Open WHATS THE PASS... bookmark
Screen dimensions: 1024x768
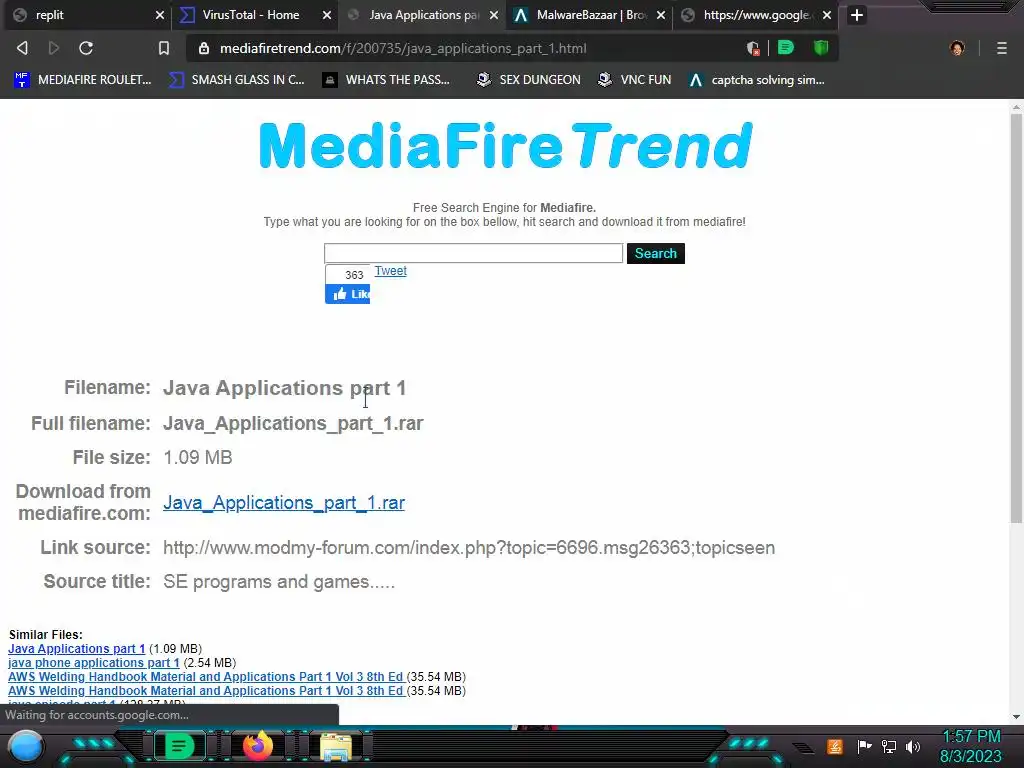(x=387, y=80)
